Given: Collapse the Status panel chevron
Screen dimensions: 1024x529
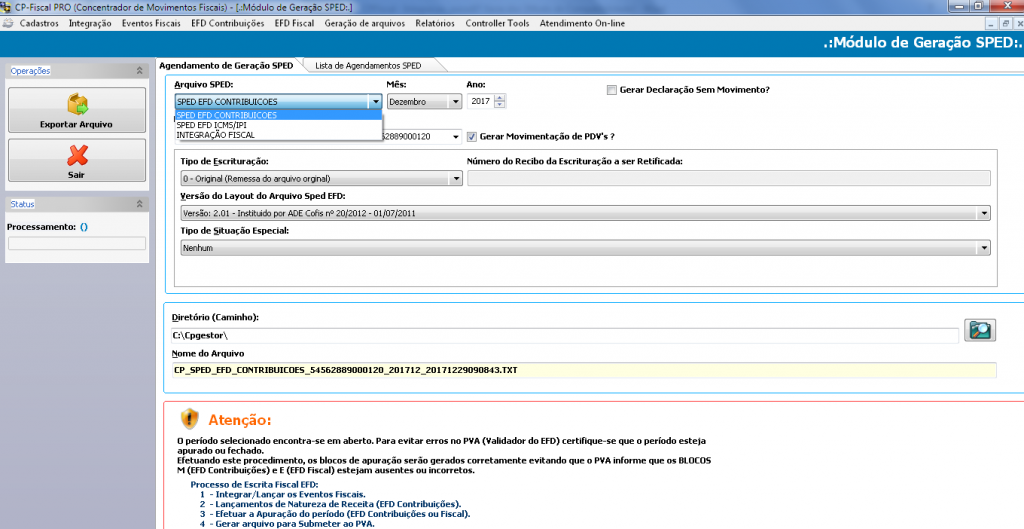Looking at the screenshot, I should click(140, 204).
